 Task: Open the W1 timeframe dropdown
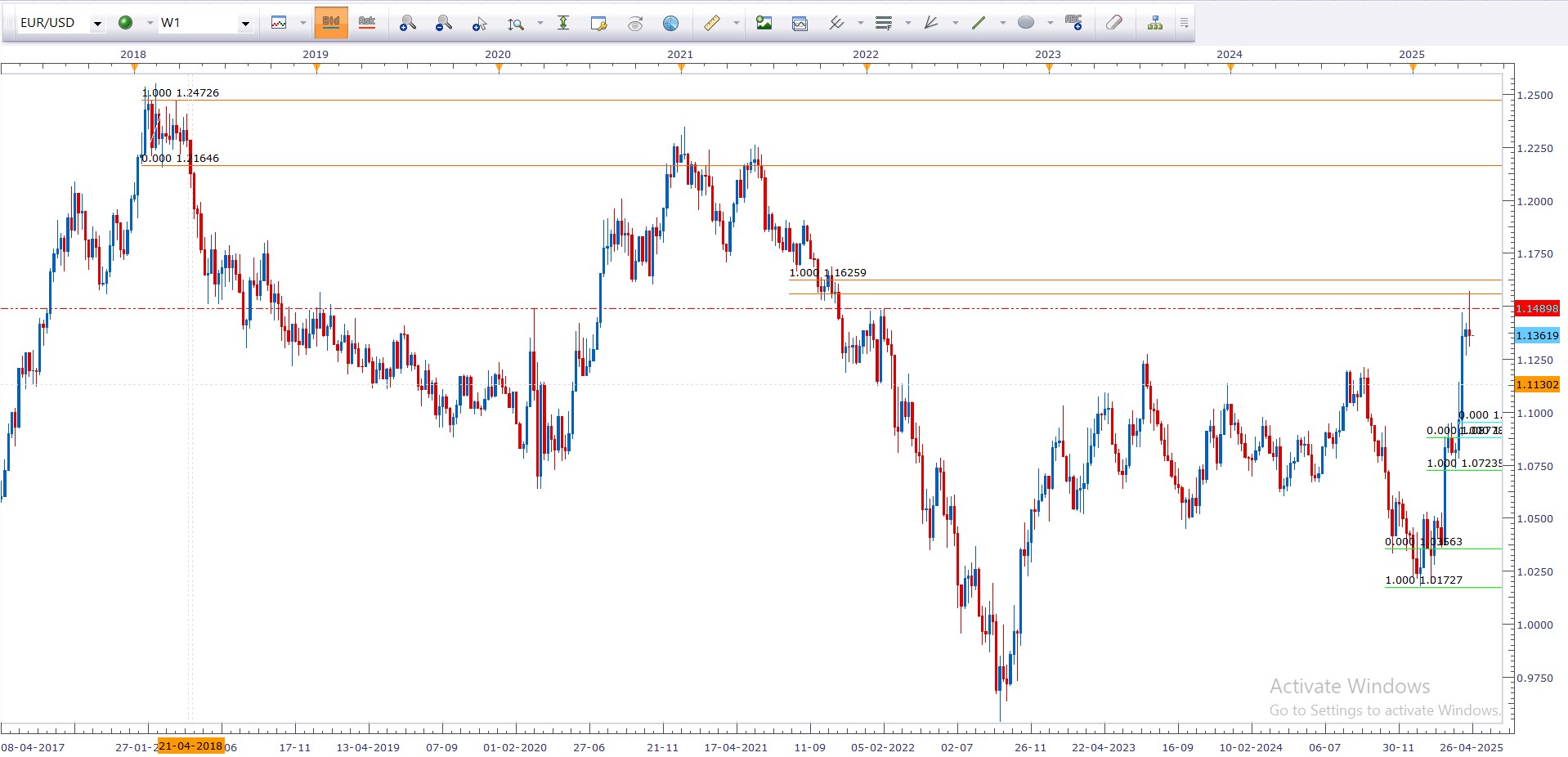[x=244, y=24]
